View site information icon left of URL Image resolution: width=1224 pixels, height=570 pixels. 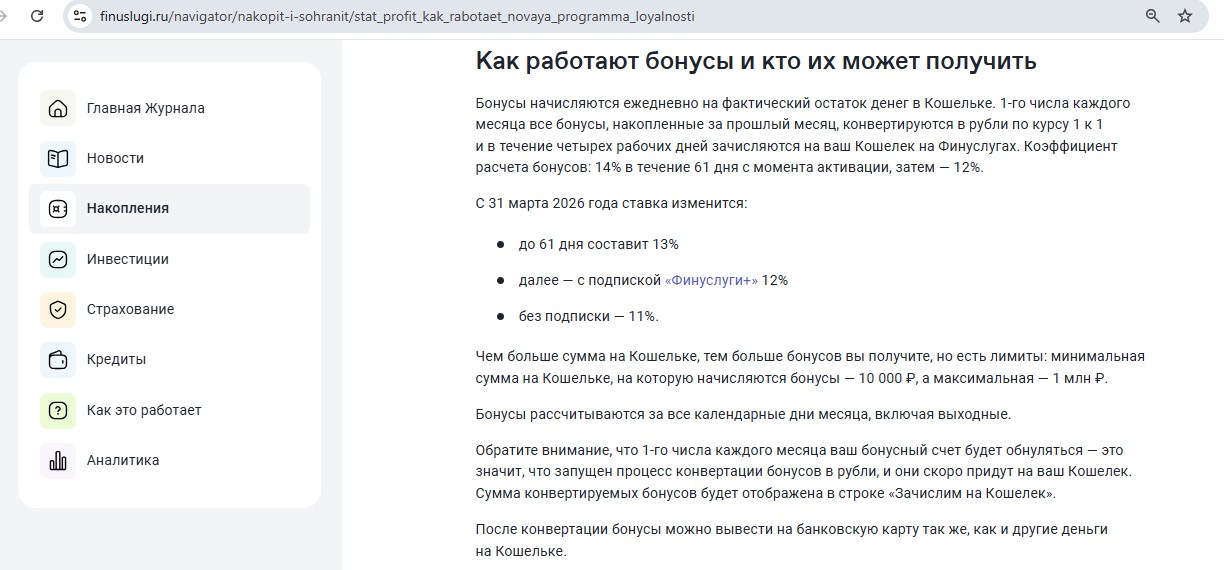click(82, 16)
